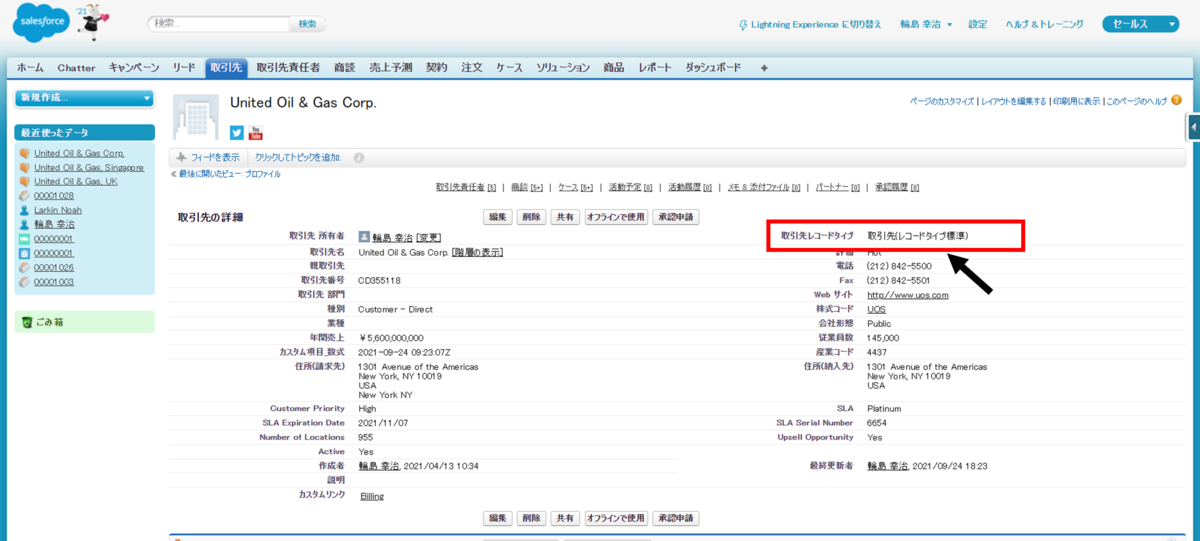Click 共有 button beside 取引先の詳細 heading
This screenshot has width=1200, height=541.
tap(565, 216)
